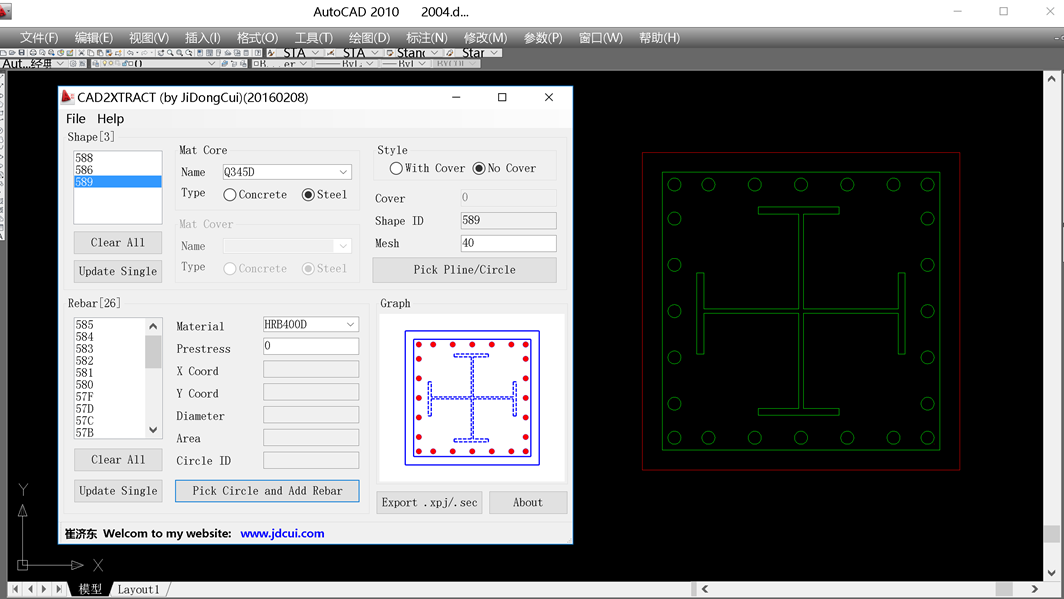Screen dimensions: 1064x599
Task: Click the Plot printer icon
Action: tap(33, 53)
